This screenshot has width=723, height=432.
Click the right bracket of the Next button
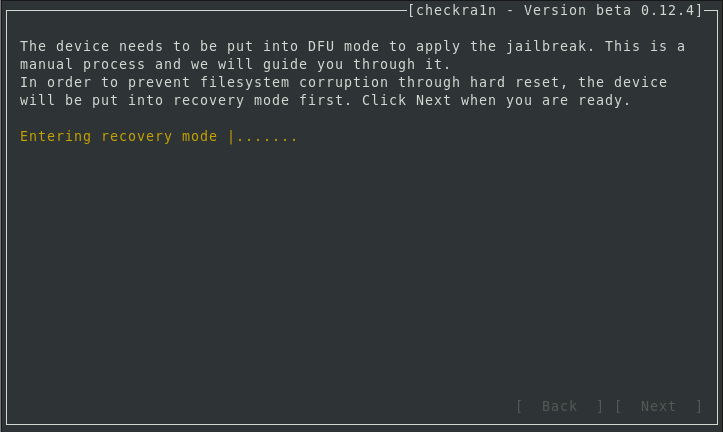[x=698, y=406]
